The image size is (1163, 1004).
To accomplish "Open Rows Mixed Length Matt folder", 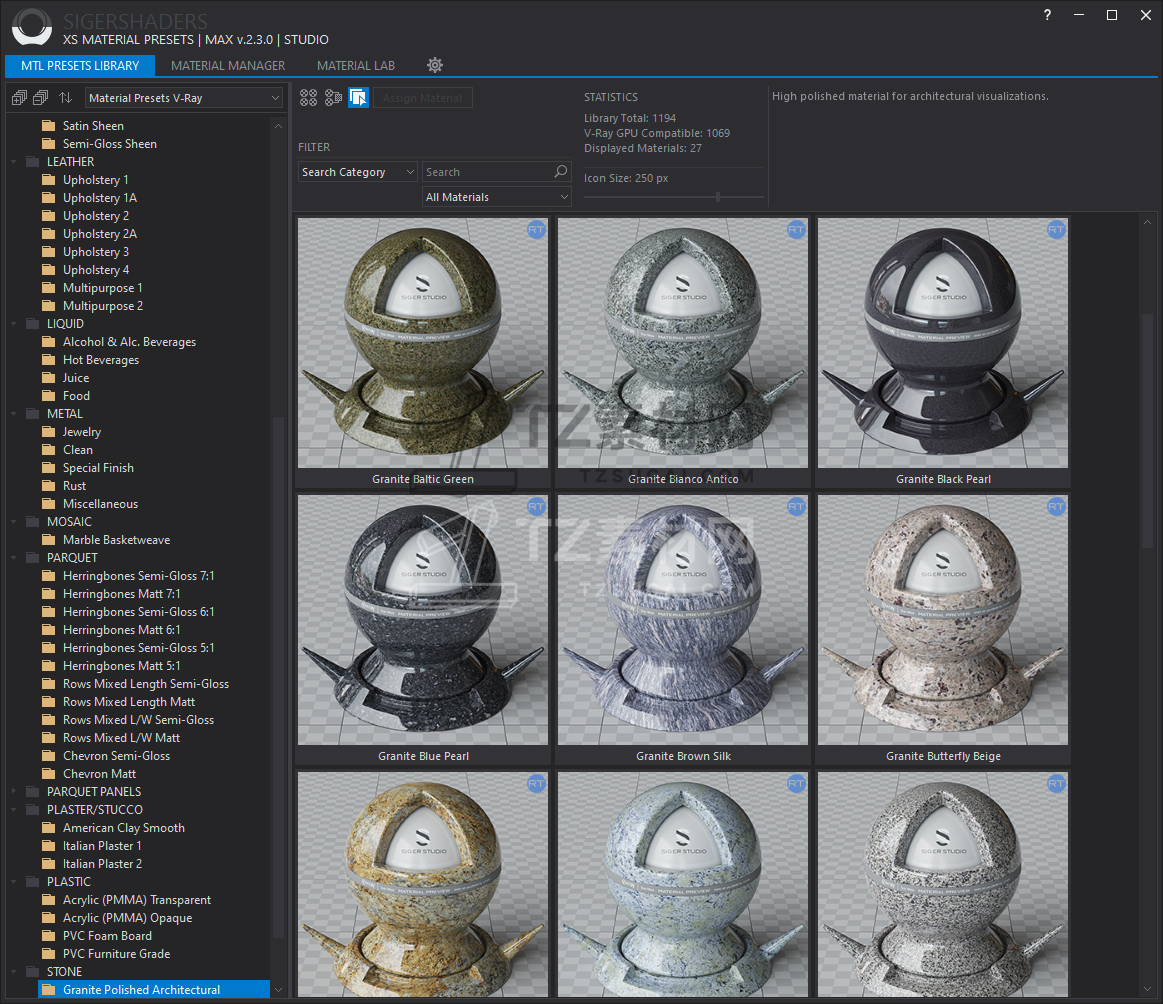I will tap(129, 702).
